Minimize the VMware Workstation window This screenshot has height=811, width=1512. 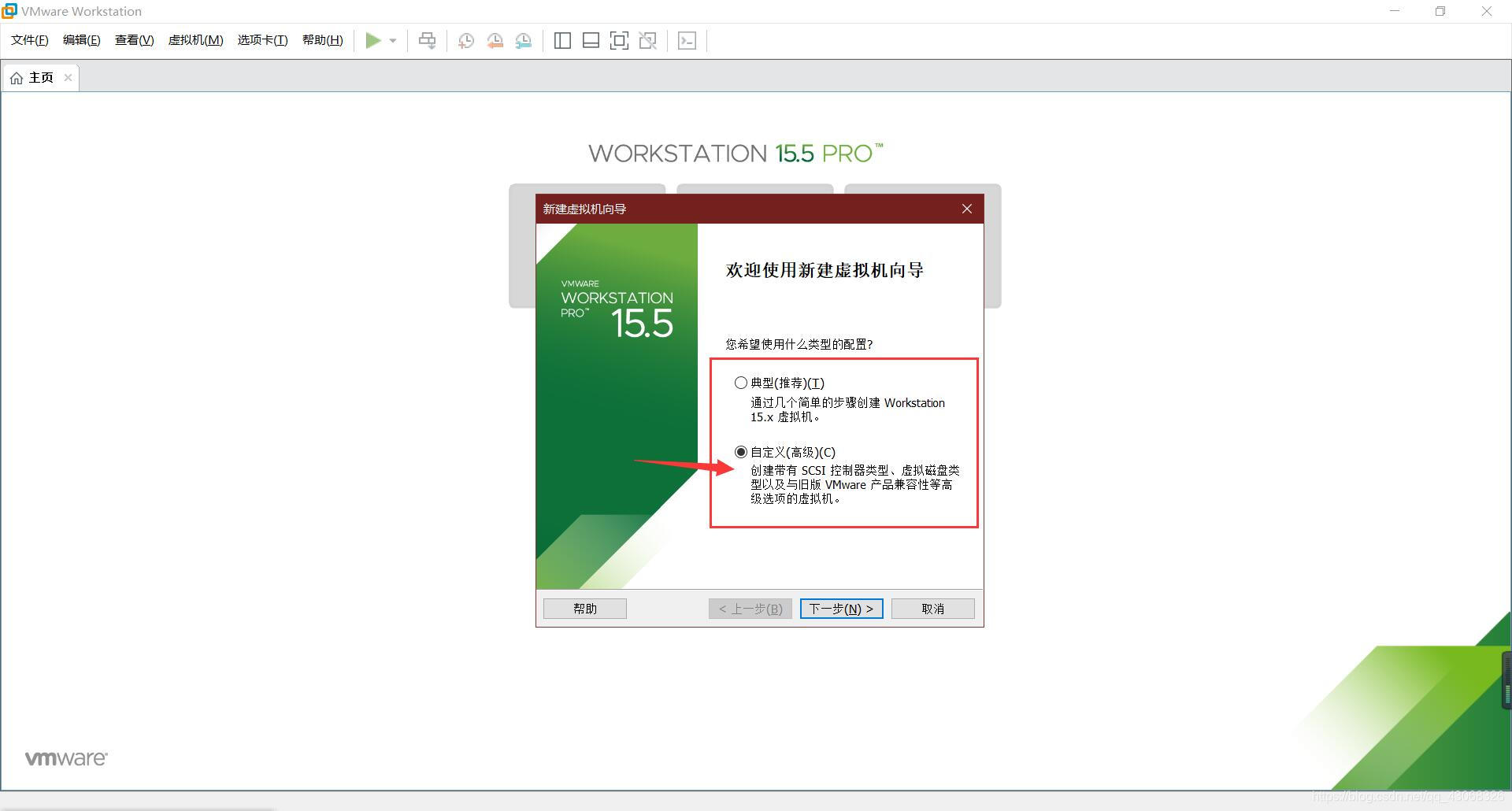tap(1395, 11)
